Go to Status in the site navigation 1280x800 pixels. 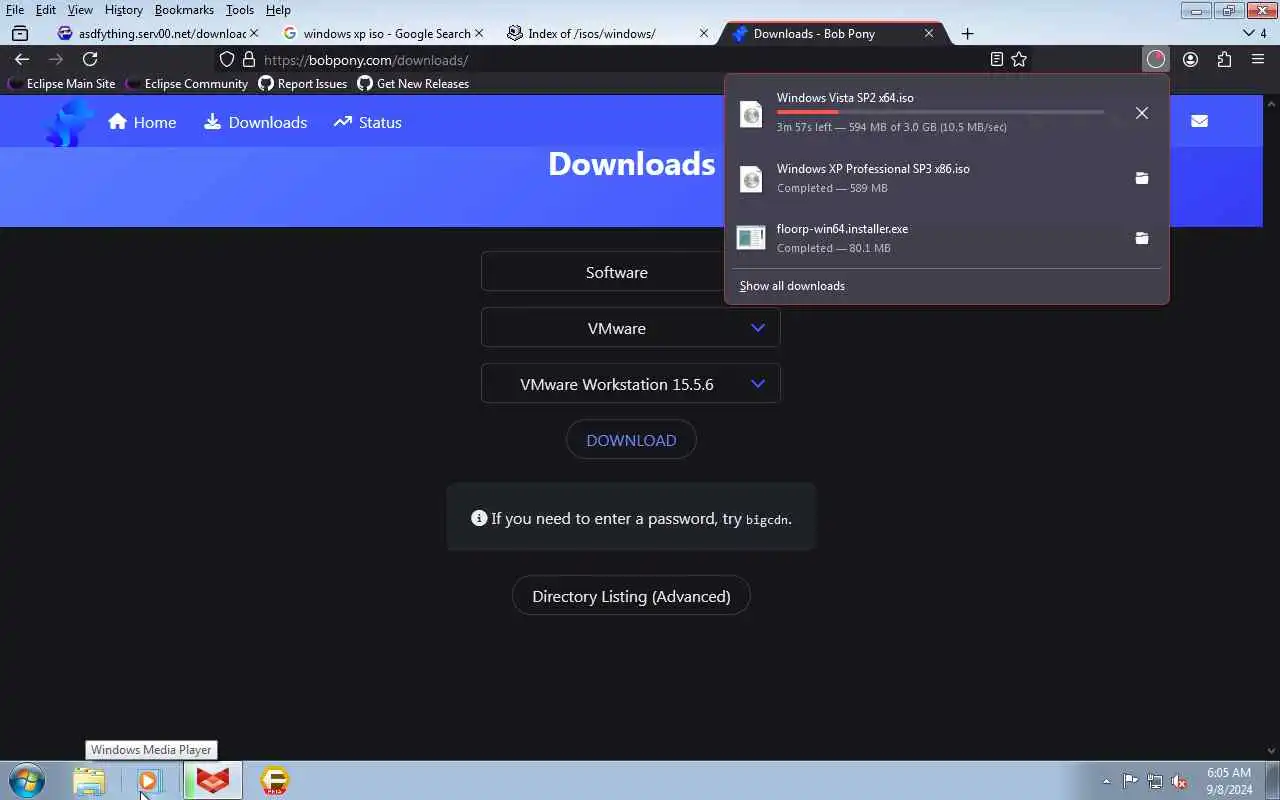click(367, 122)
